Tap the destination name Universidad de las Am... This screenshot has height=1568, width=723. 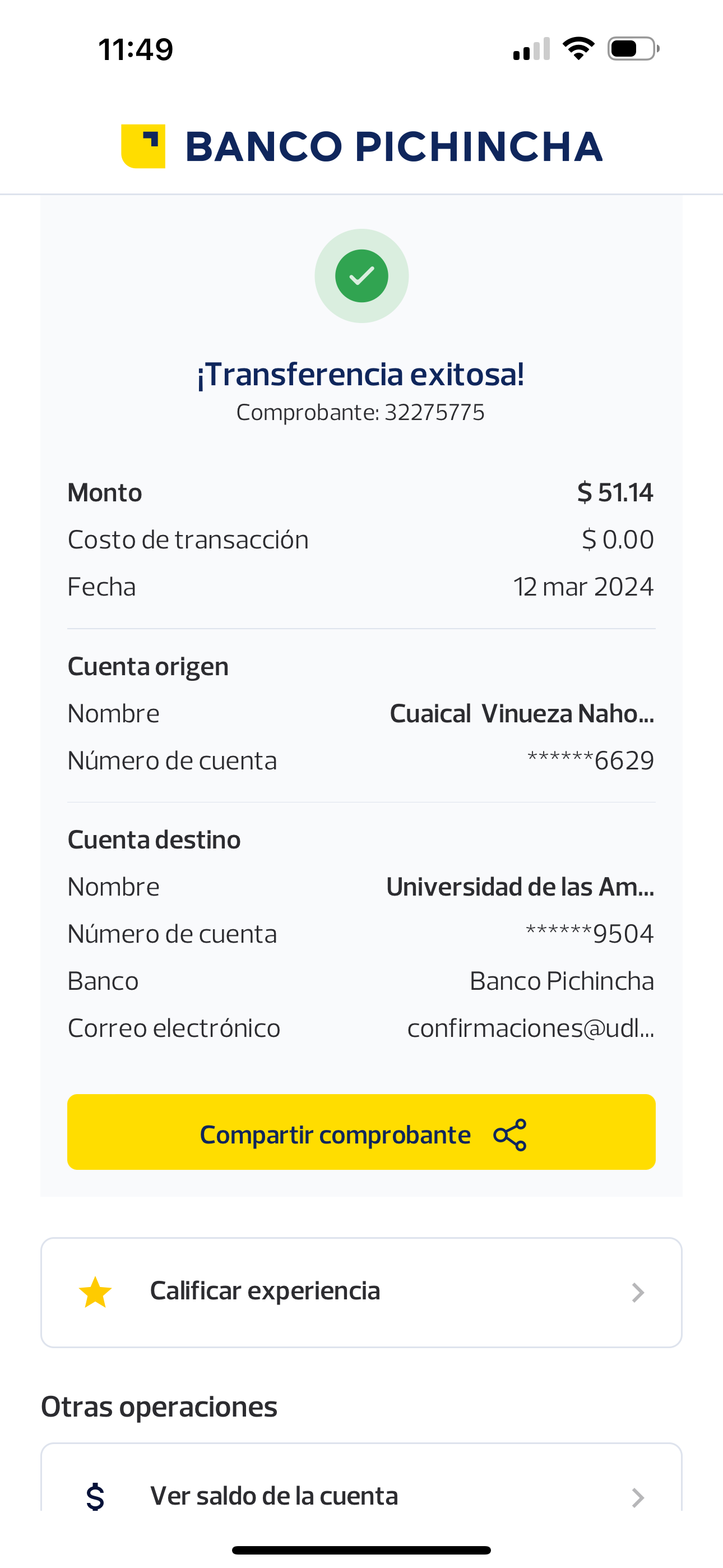coord(520,887)
